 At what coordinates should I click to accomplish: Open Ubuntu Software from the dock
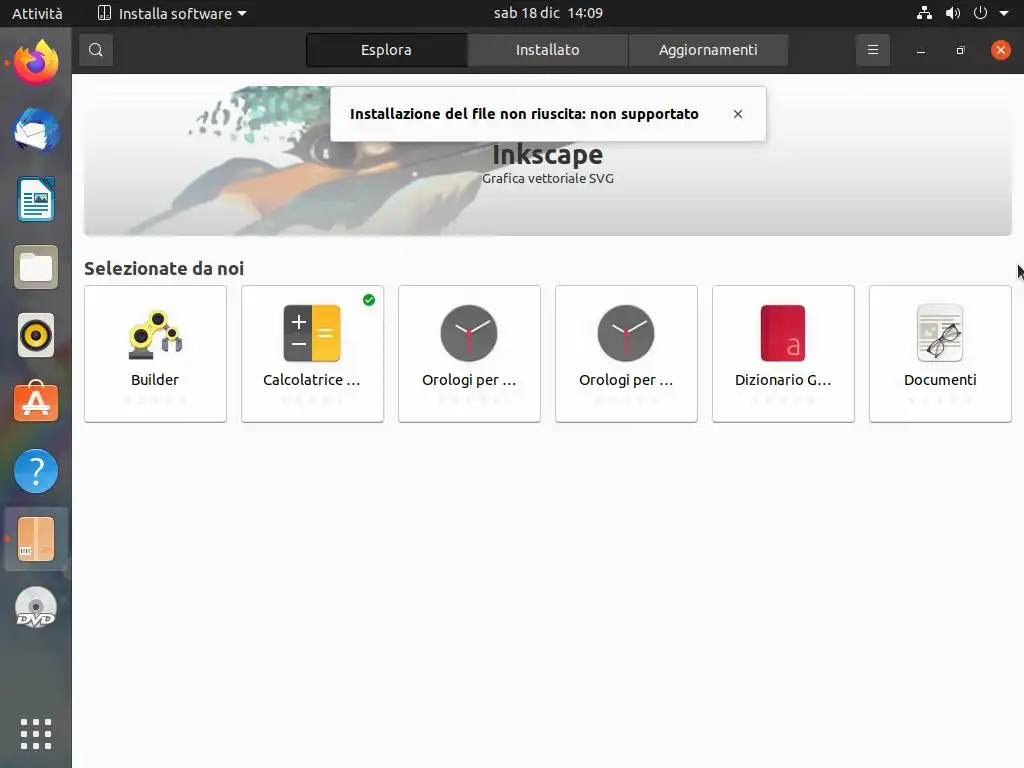click(36, 403)
